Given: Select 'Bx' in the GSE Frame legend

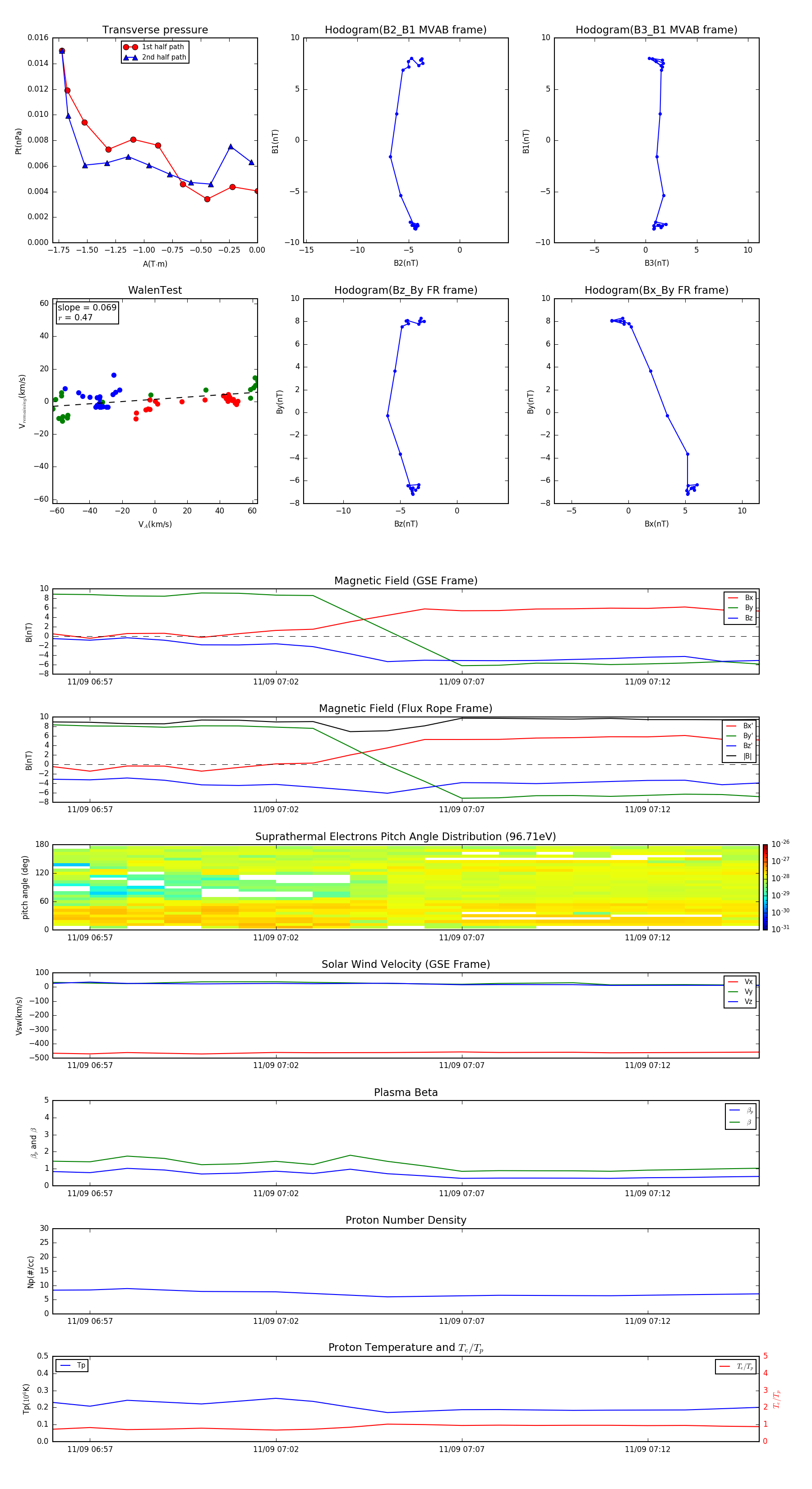Looking at the screenshot, I should pos(740,598).
